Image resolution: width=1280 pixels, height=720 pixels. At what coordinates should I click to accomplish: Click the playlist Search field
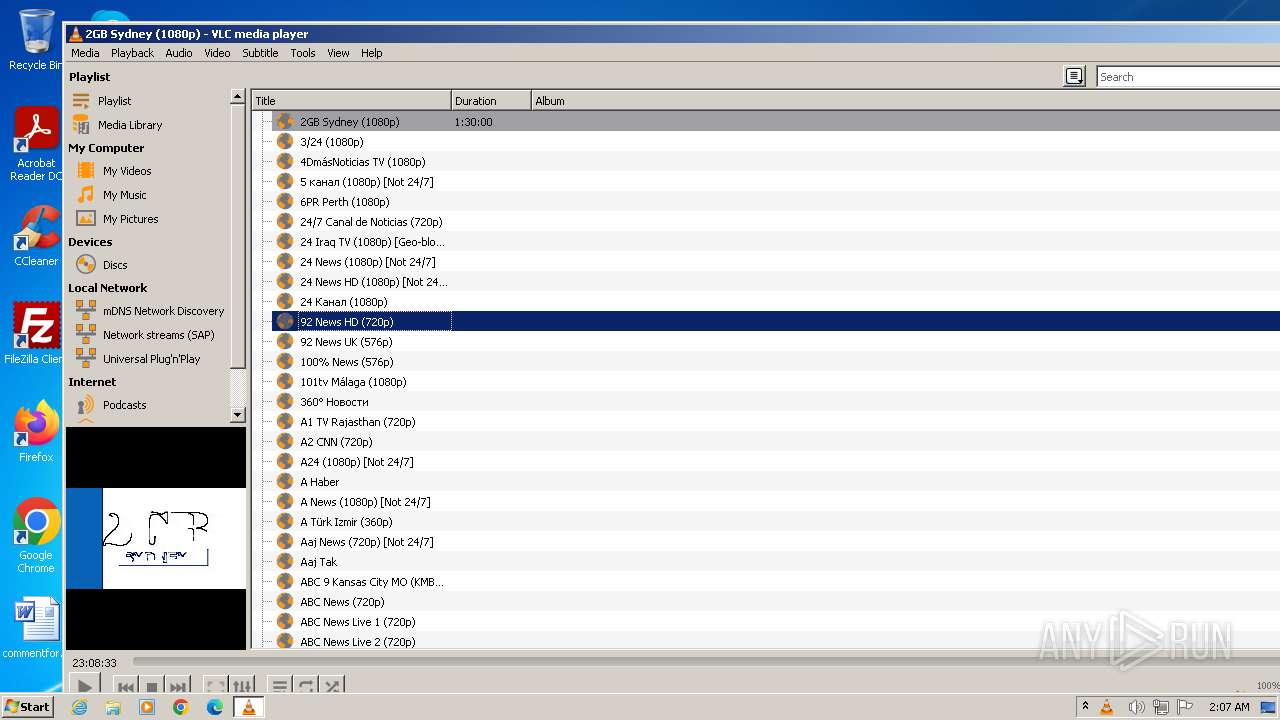coord(1188,77)
